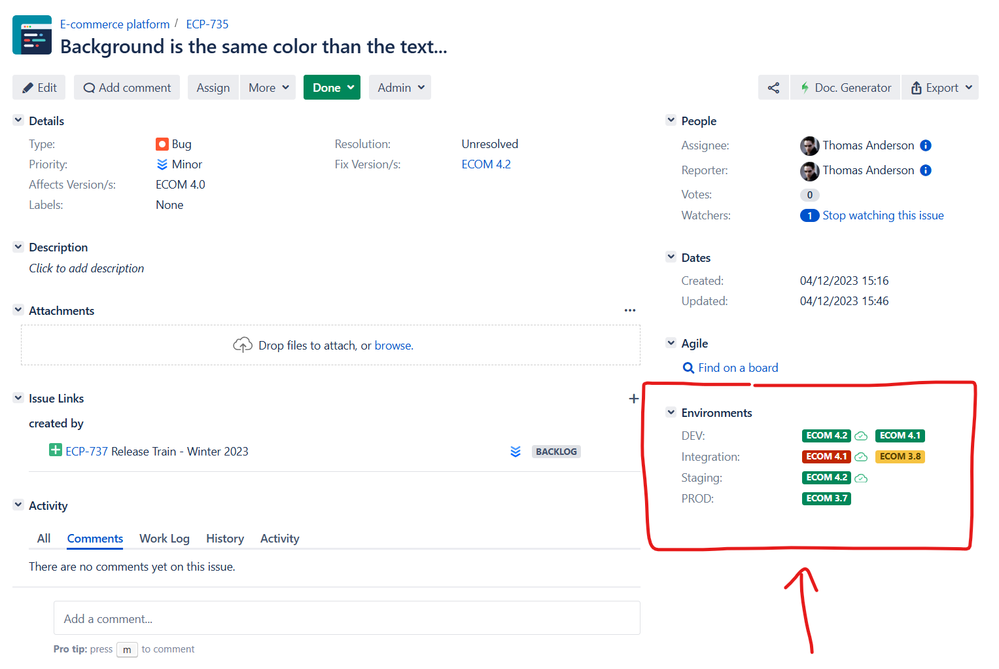
Task: Click yellow ECOM 3.8 badge
Action: point(900,457)
